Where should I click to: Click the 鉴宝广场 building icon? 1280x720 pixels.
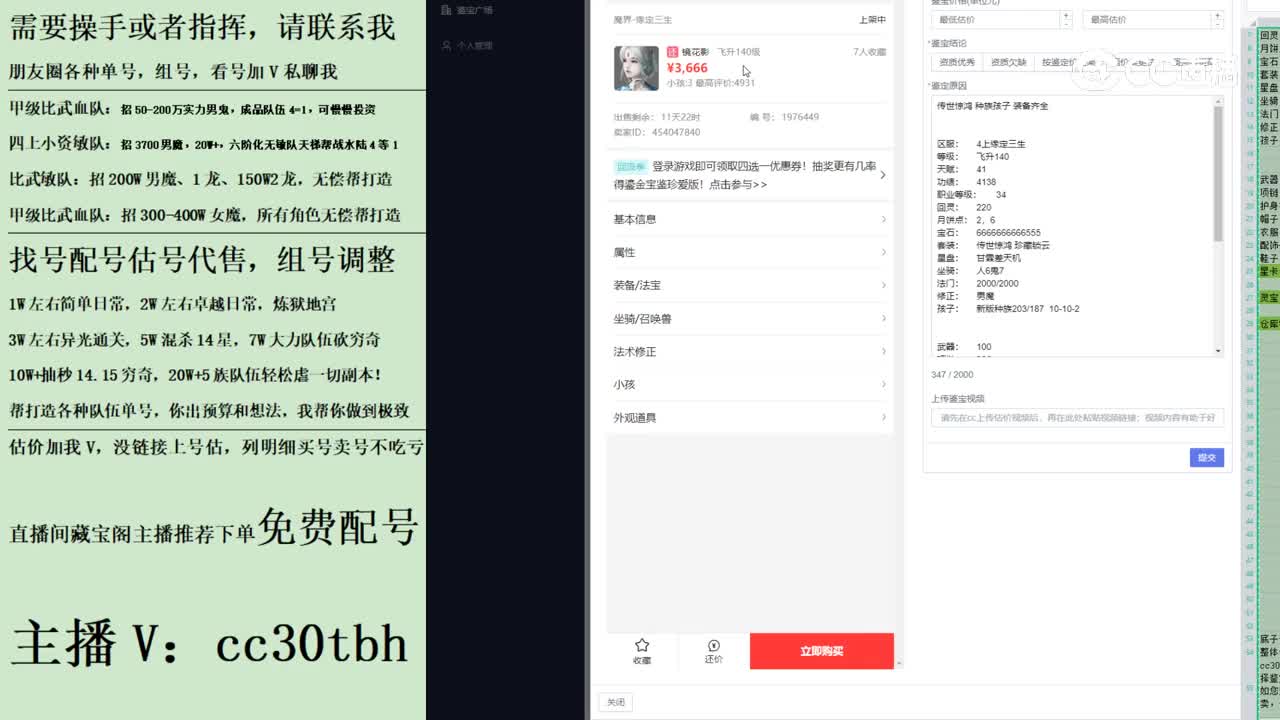(447, 10)
